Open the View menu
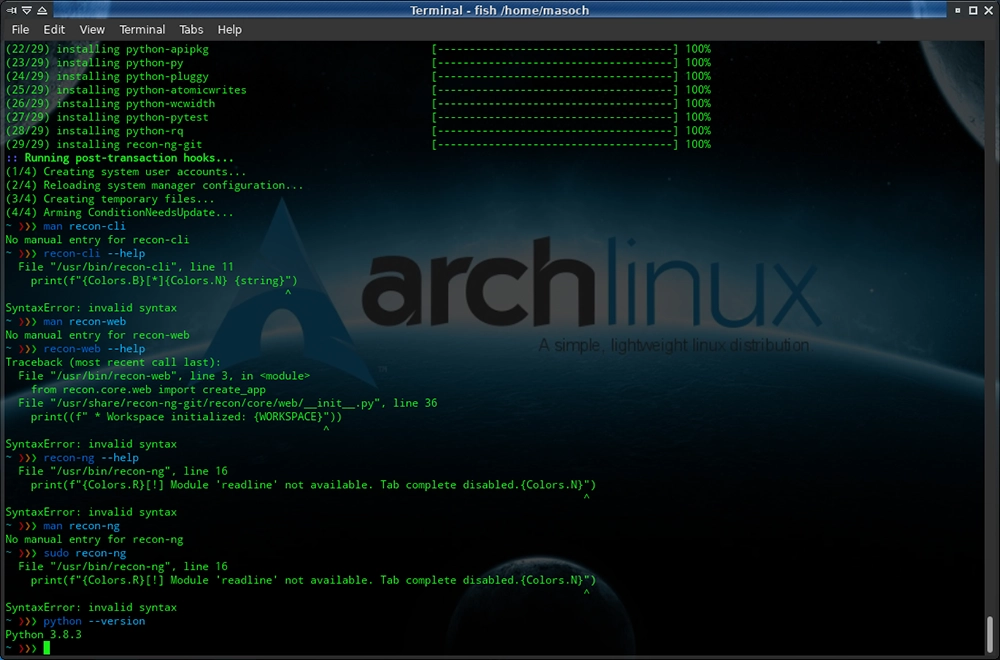 tap(92, 29)
